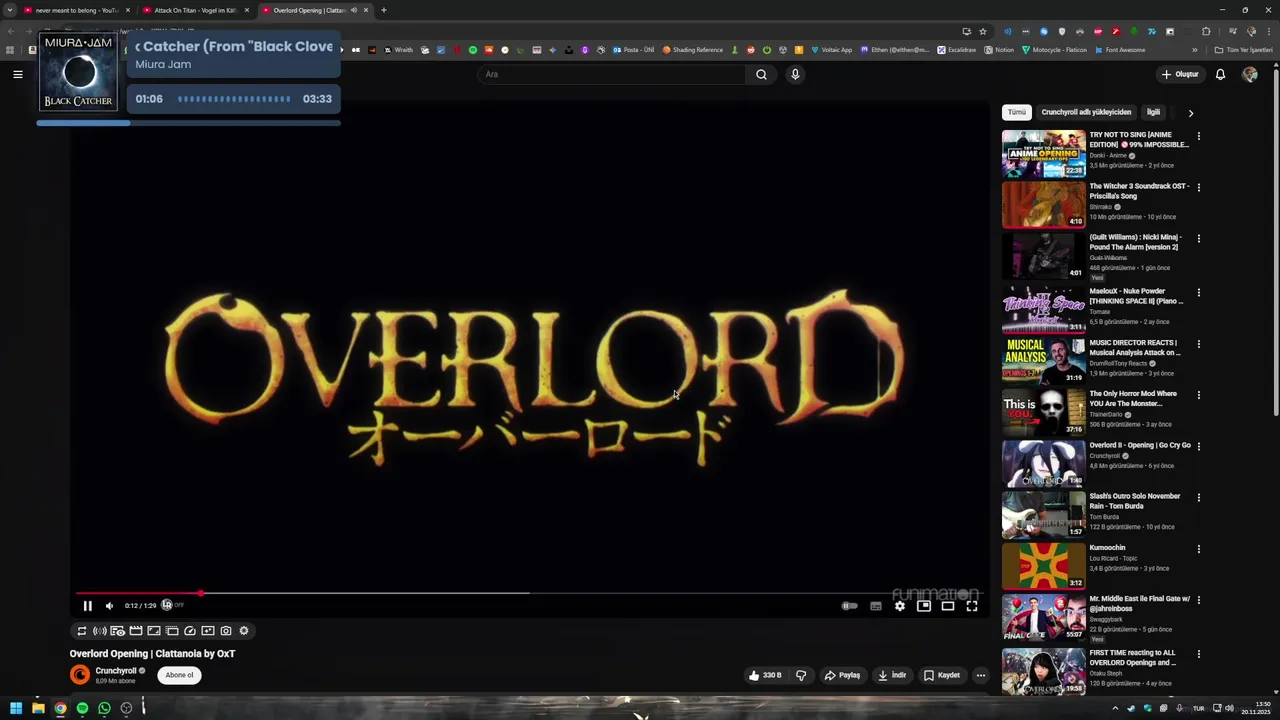Screen dimensions: 1280x720
Task: Click the clapperboard cinema mode icon
Action: (136, 631)
